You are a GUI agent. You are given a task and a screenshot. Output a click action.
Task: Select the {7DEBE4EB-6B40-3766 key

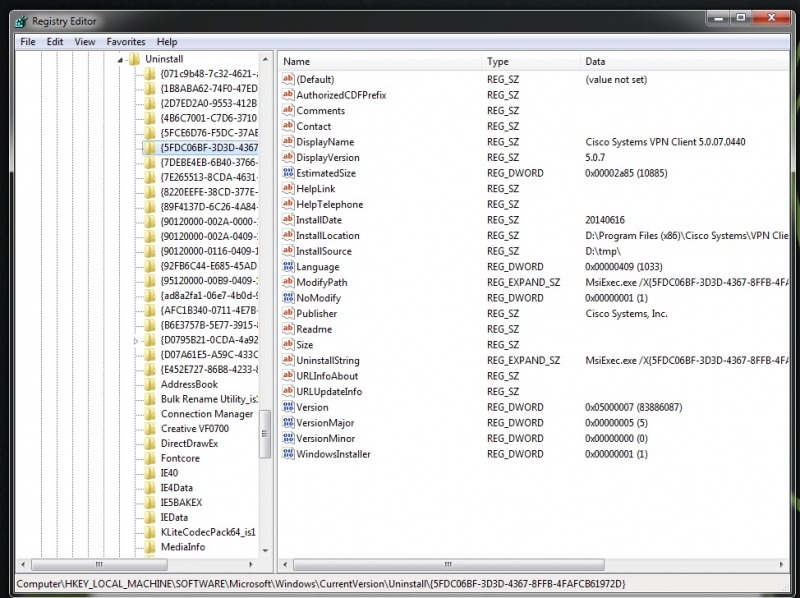point(209,162)
